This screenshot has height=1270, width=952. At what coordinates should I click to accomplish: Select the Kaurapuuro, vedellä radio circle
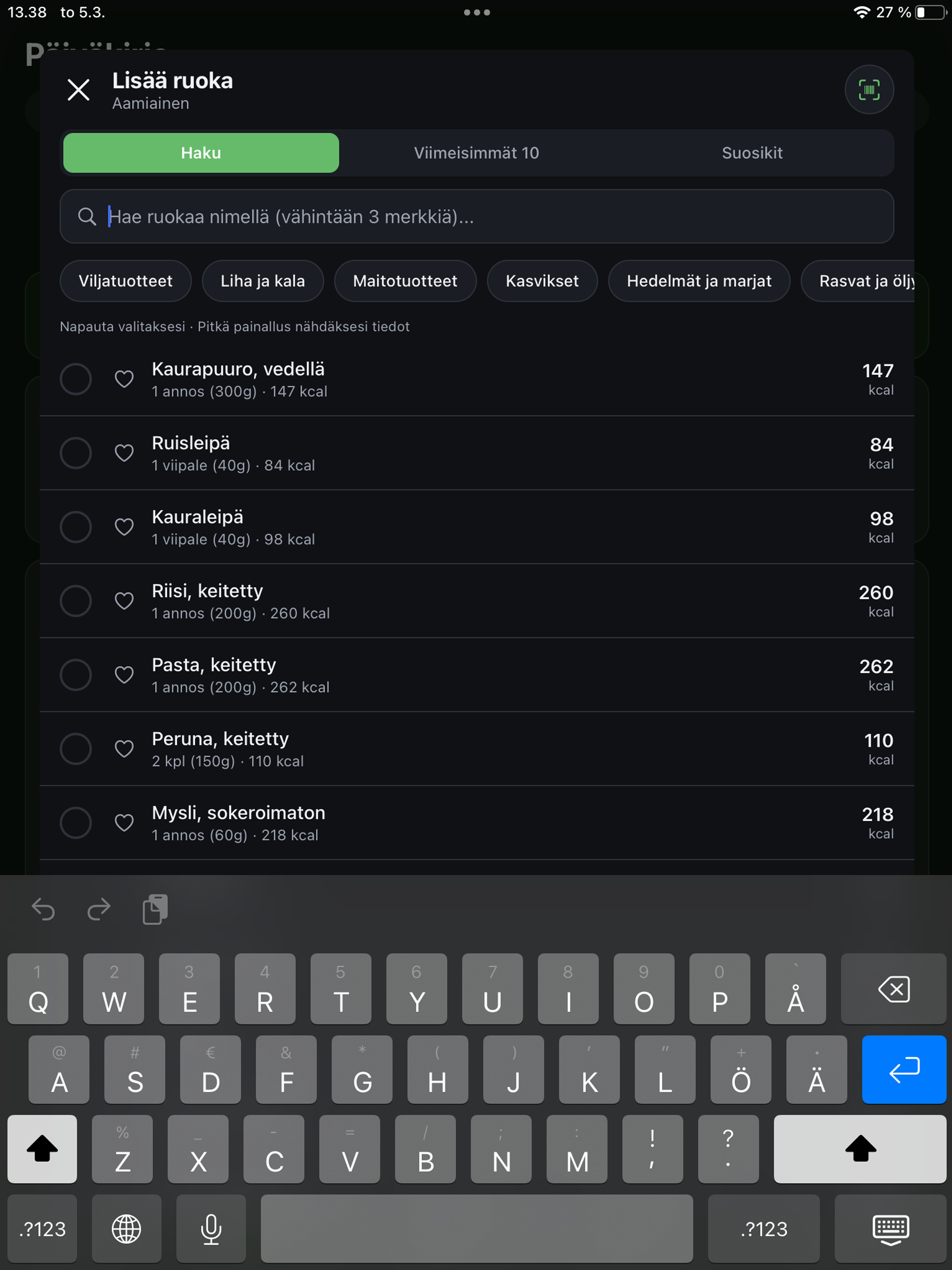76,379
